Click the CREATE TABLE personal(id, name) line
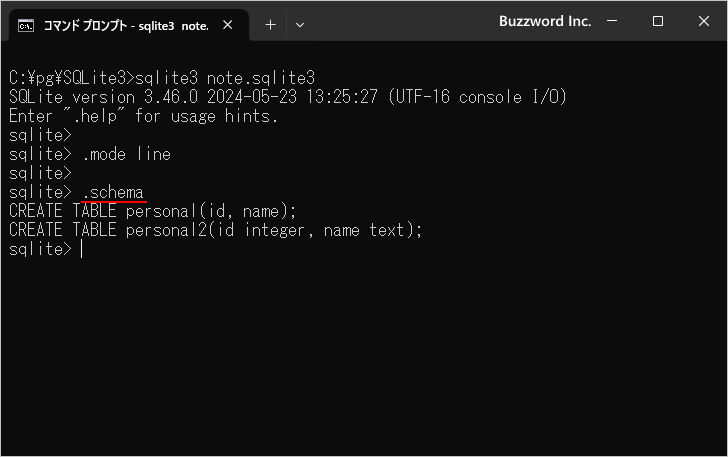Screen dimensions: 728x457 point(153,211)
